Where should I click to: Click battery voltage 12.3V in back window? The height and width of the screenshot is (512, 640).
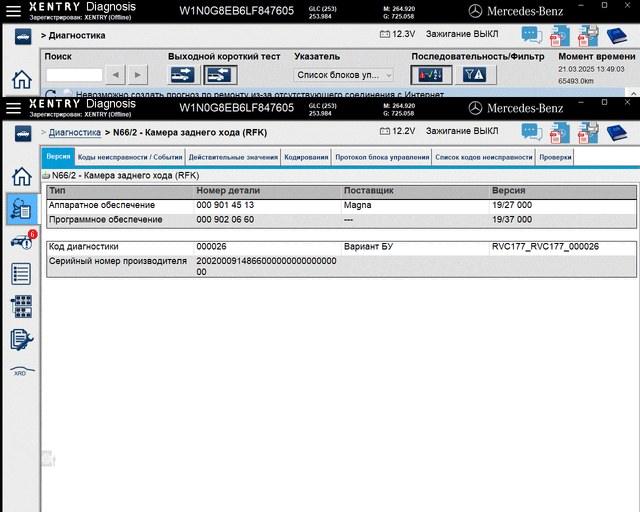click(397, 34)
